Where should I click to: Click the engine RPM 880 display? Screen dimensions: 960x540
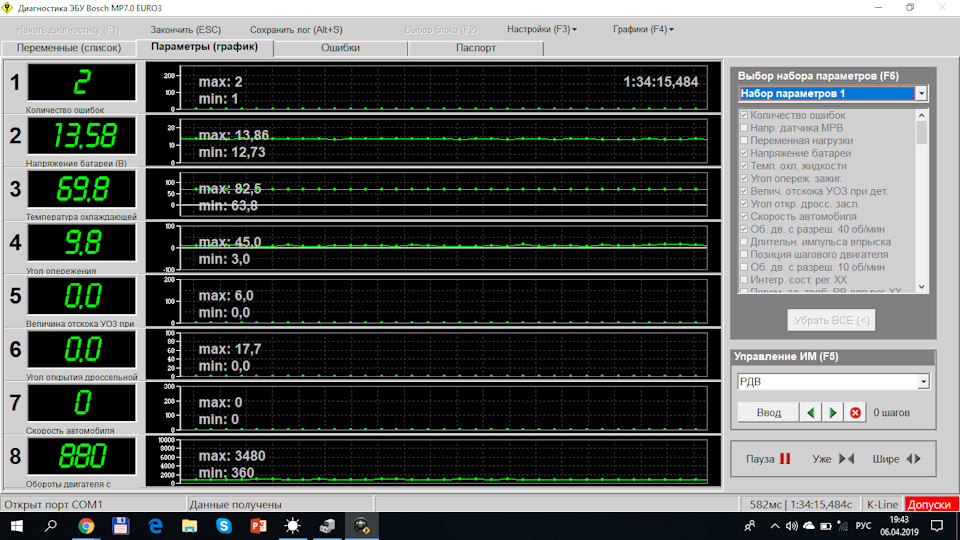point(81,456)
